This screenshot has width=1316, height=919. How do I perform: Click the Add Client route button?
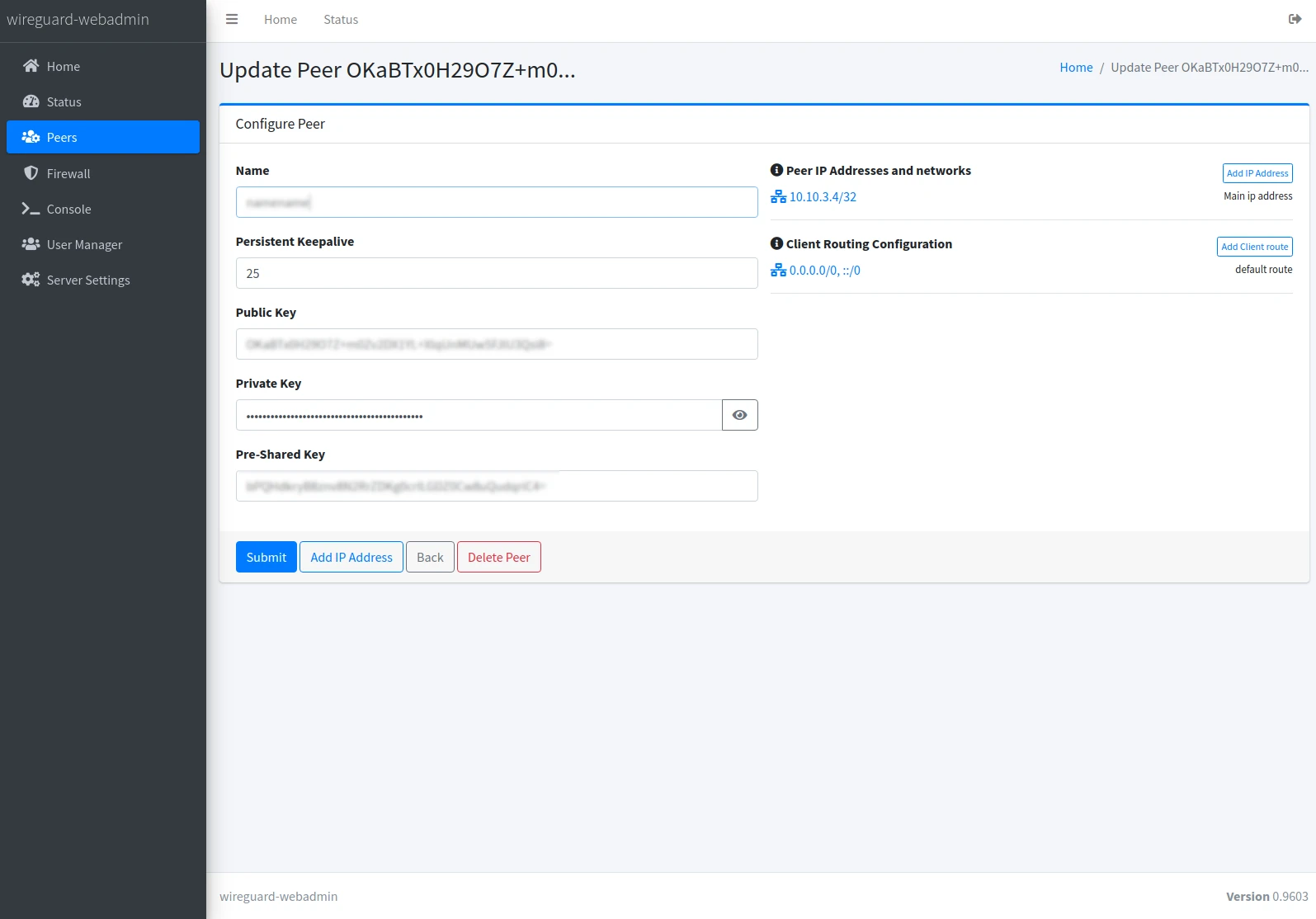[1255, 247]
